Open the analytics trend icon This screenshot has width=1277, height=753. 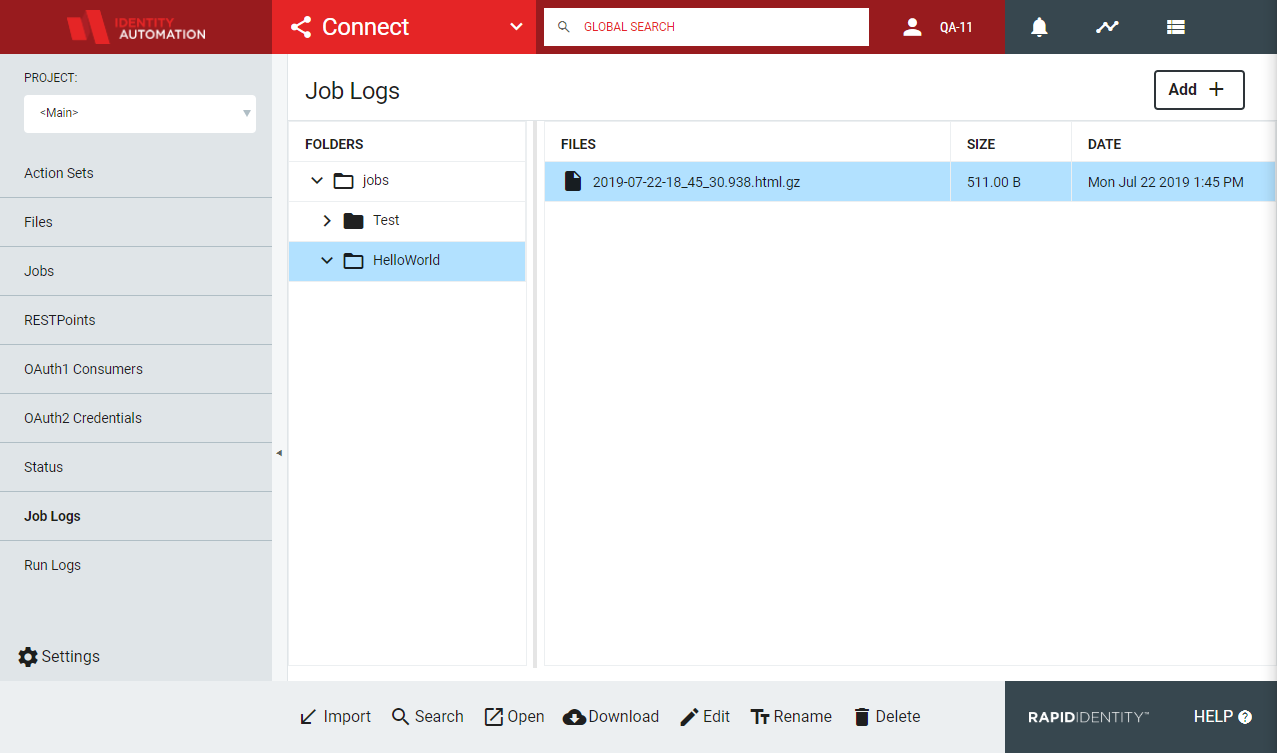[x=1107, y=27]
